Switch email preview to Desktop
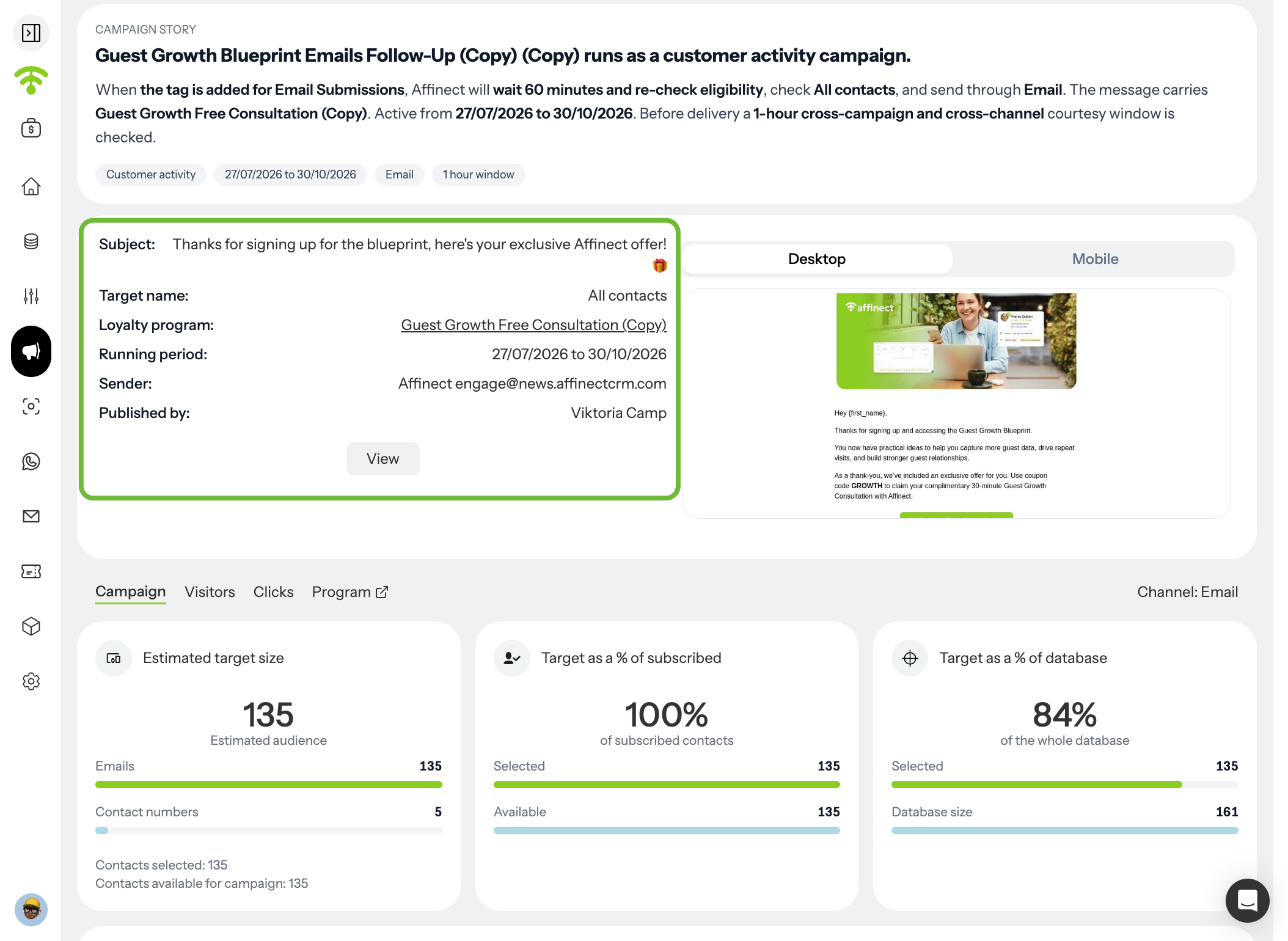Screen dimensions: 1288x941 [817, 259]
